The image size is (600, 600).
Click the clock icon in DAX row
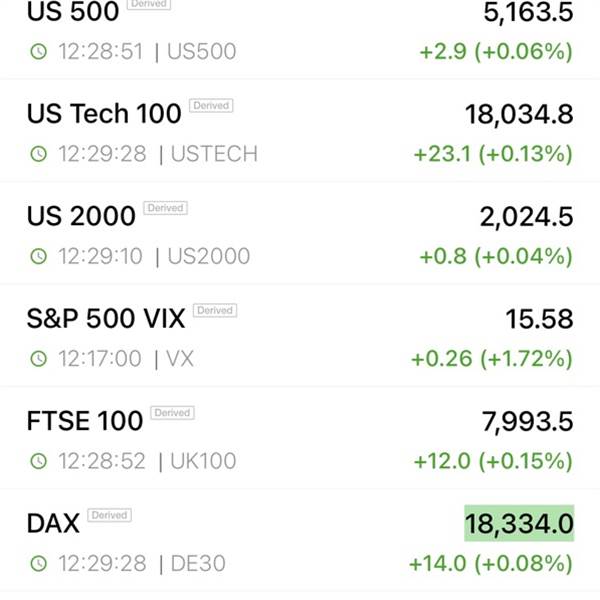tap(39, 563)
